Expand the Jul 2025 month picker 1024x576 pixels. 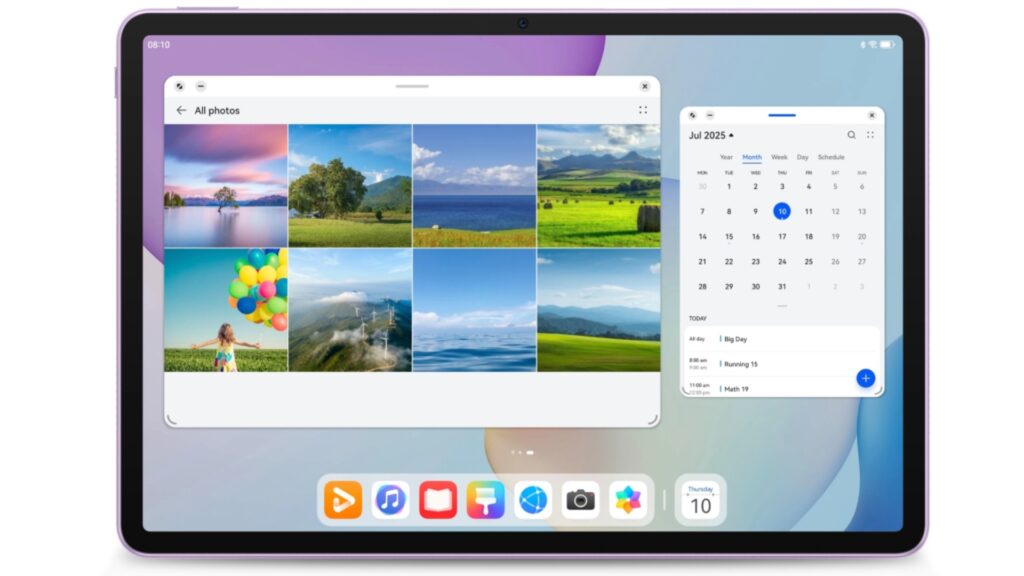pyautogui.click(x=710, y=135)
